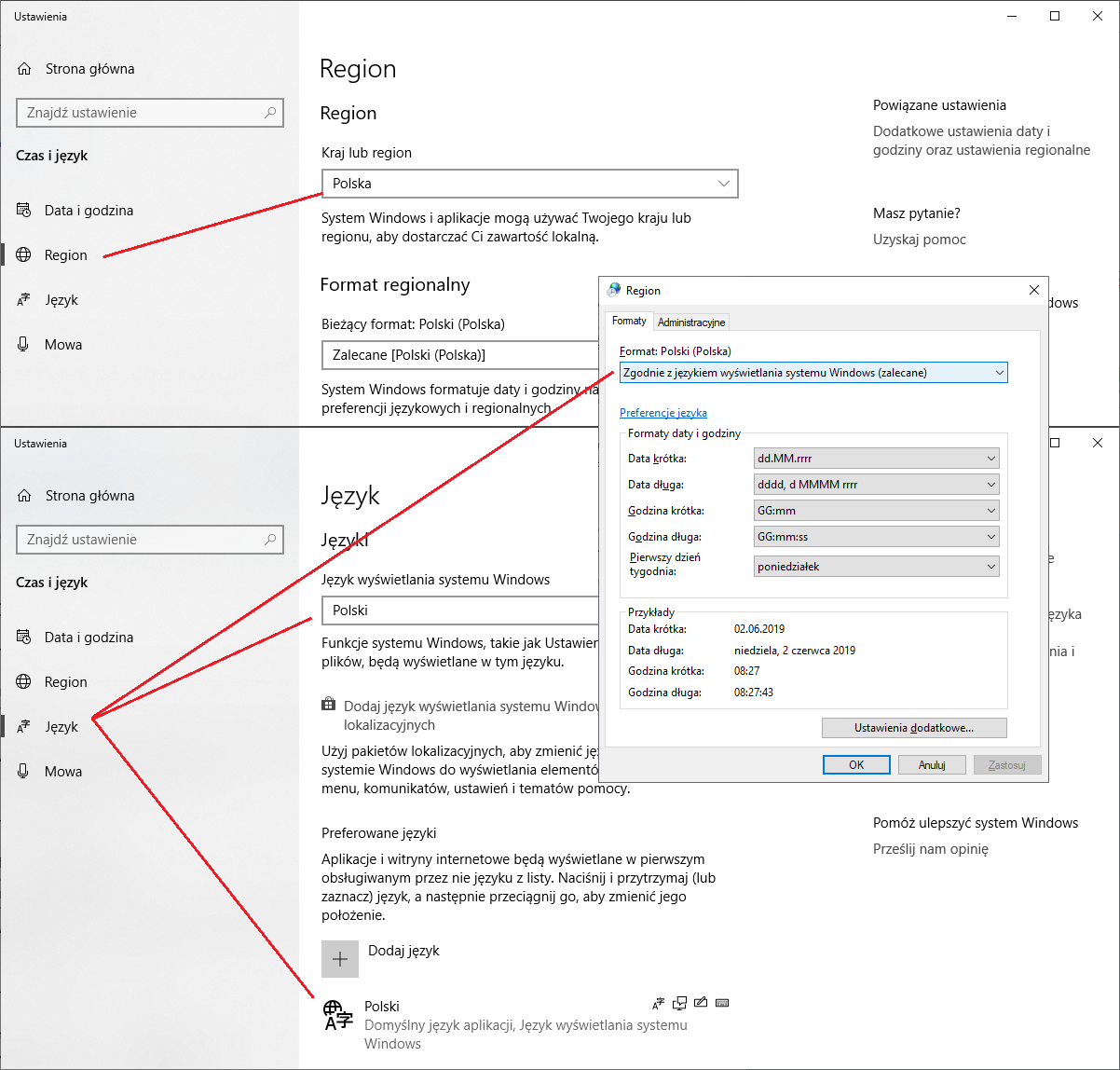Image resolution: width=1120 pixels, height=1070 pixels.
Task: Click the Język icon in lower Settings window sidebar
Action: click(x=24, y=727)
